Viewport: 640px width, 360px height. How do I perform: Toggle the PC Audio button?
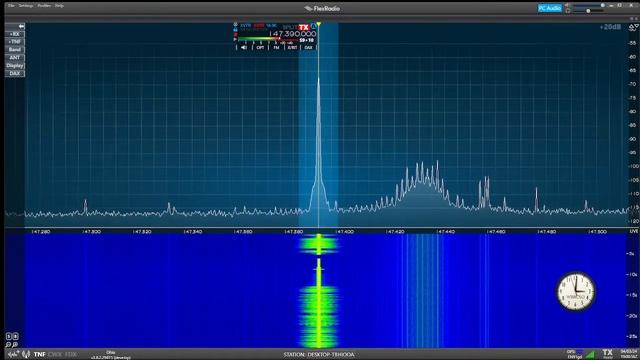(549, 8)
